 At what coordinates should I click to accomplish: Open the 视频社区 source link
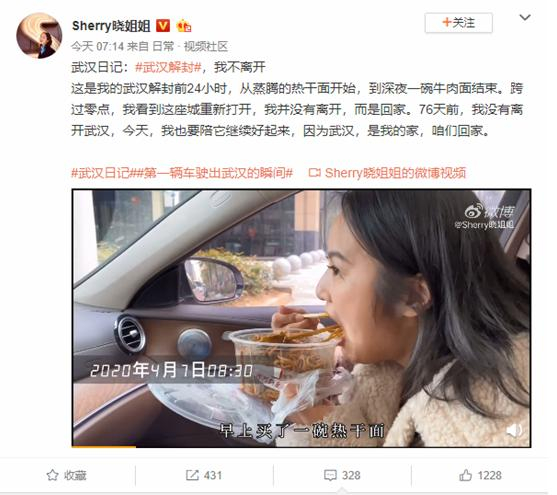[206, 46]
